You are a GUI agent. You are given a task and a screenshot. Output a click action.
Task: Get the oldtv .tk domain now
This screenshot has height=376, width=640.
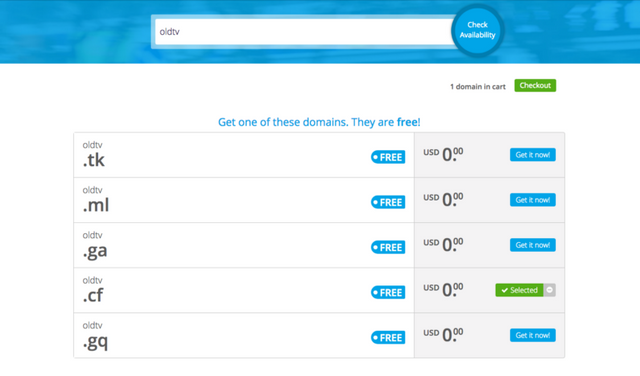click(532, 155)
